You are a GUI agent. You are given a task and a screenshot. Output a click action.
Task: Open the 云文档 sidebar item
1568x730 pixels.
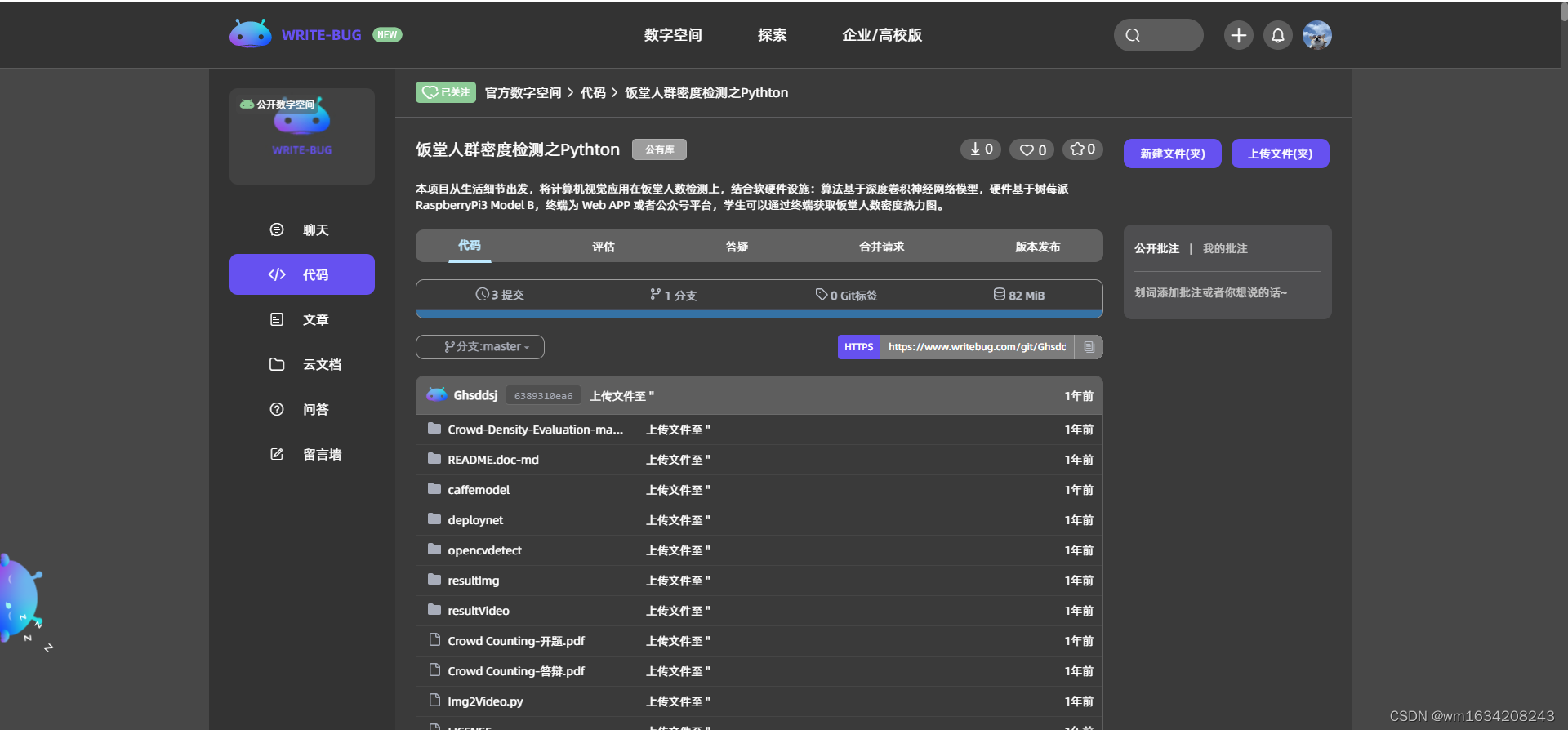click(x=301, y=364)
